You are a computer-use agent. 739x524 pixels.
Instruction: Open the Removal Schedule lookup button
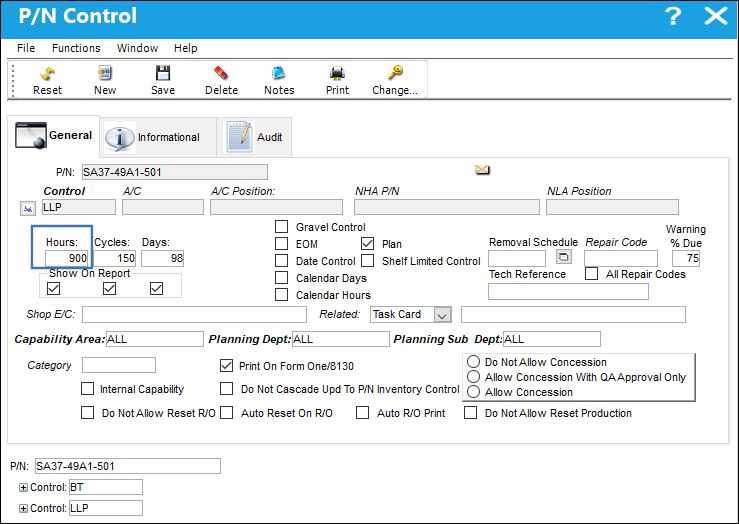[563, 257]
